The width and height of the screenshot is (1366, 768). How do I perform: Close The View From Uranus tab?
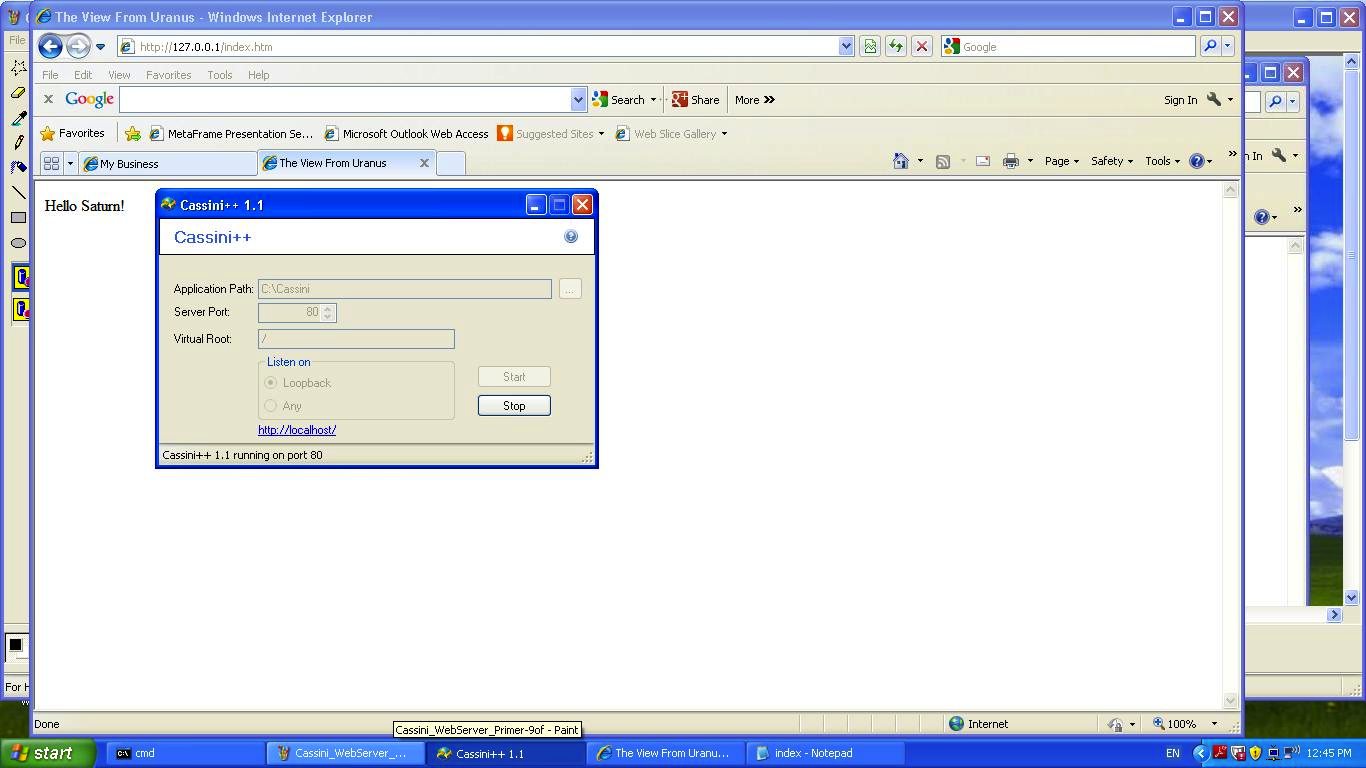tap(424, 163)
